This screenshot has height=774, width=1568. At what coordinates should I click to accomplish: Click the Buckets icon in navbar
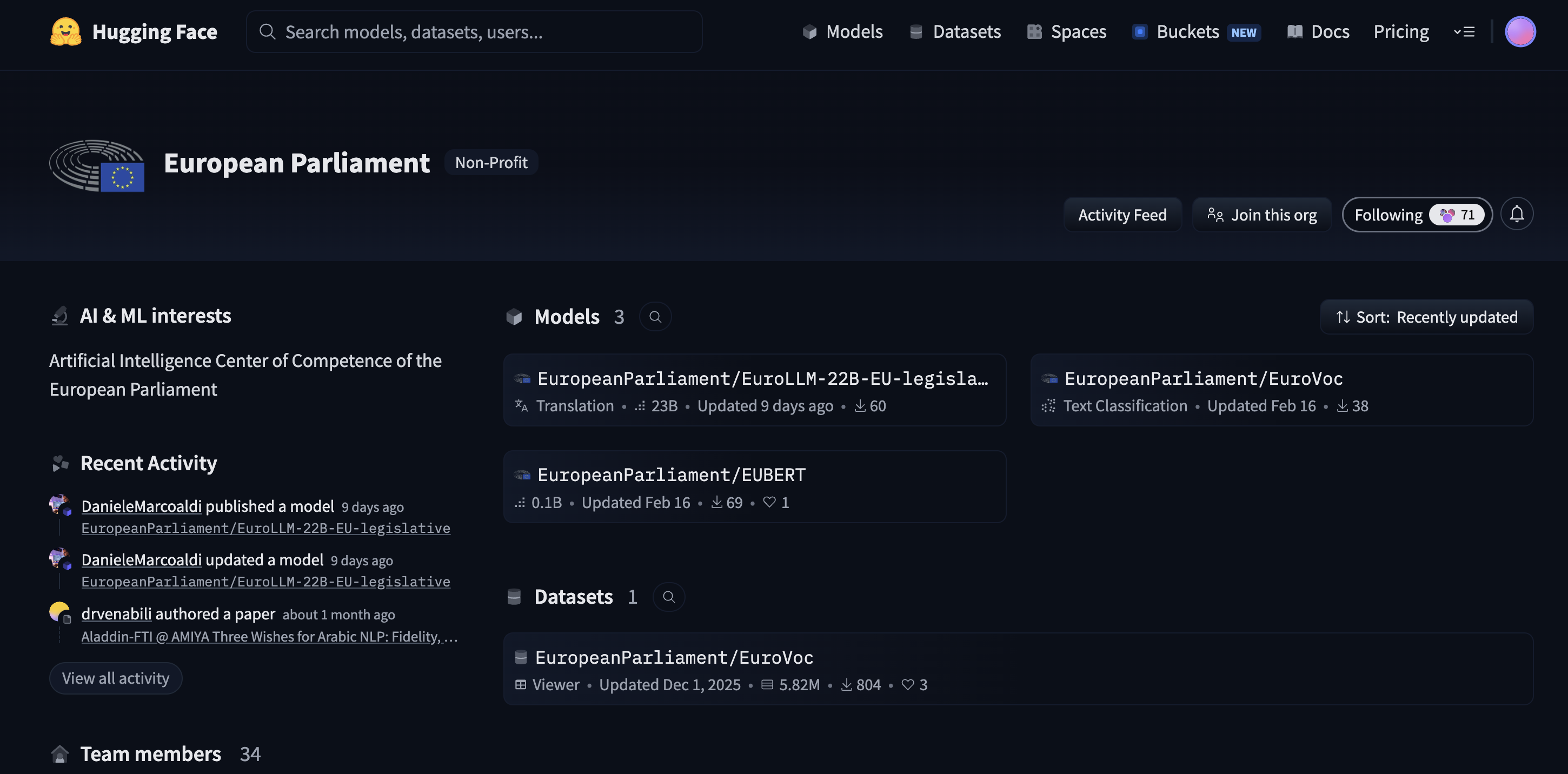1140,32
